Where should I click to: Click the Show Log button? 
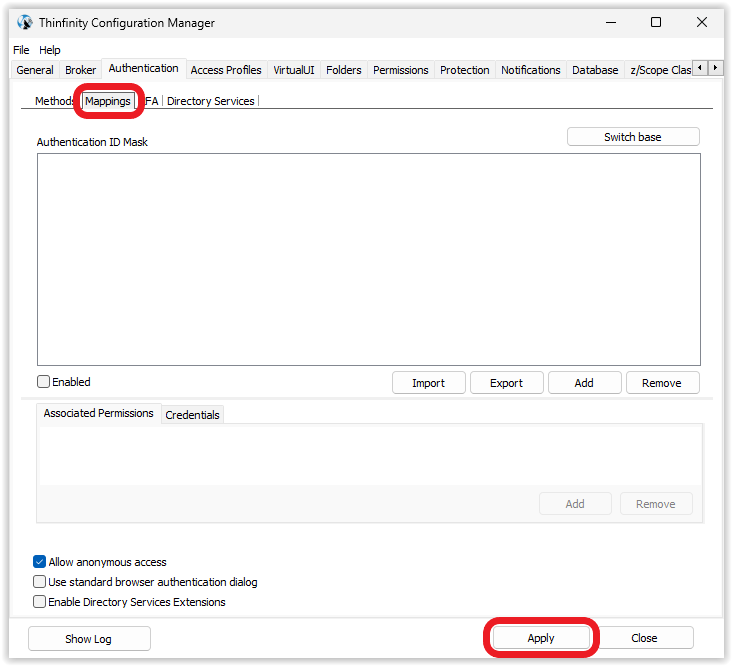pyautogui.click(x=89, y=638)
